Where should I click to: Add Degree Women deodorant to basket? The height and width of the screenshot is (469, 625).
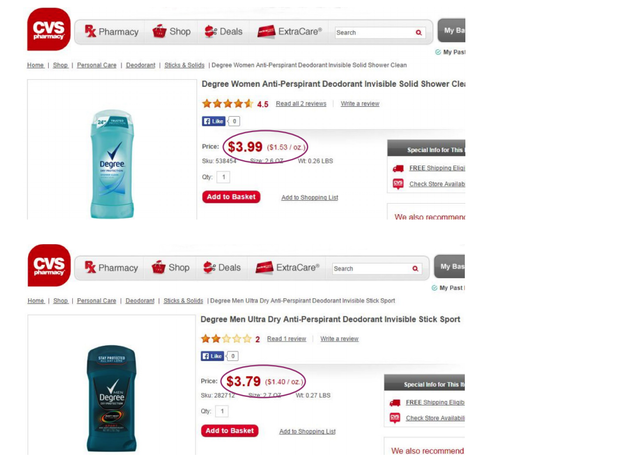point(231,197)
